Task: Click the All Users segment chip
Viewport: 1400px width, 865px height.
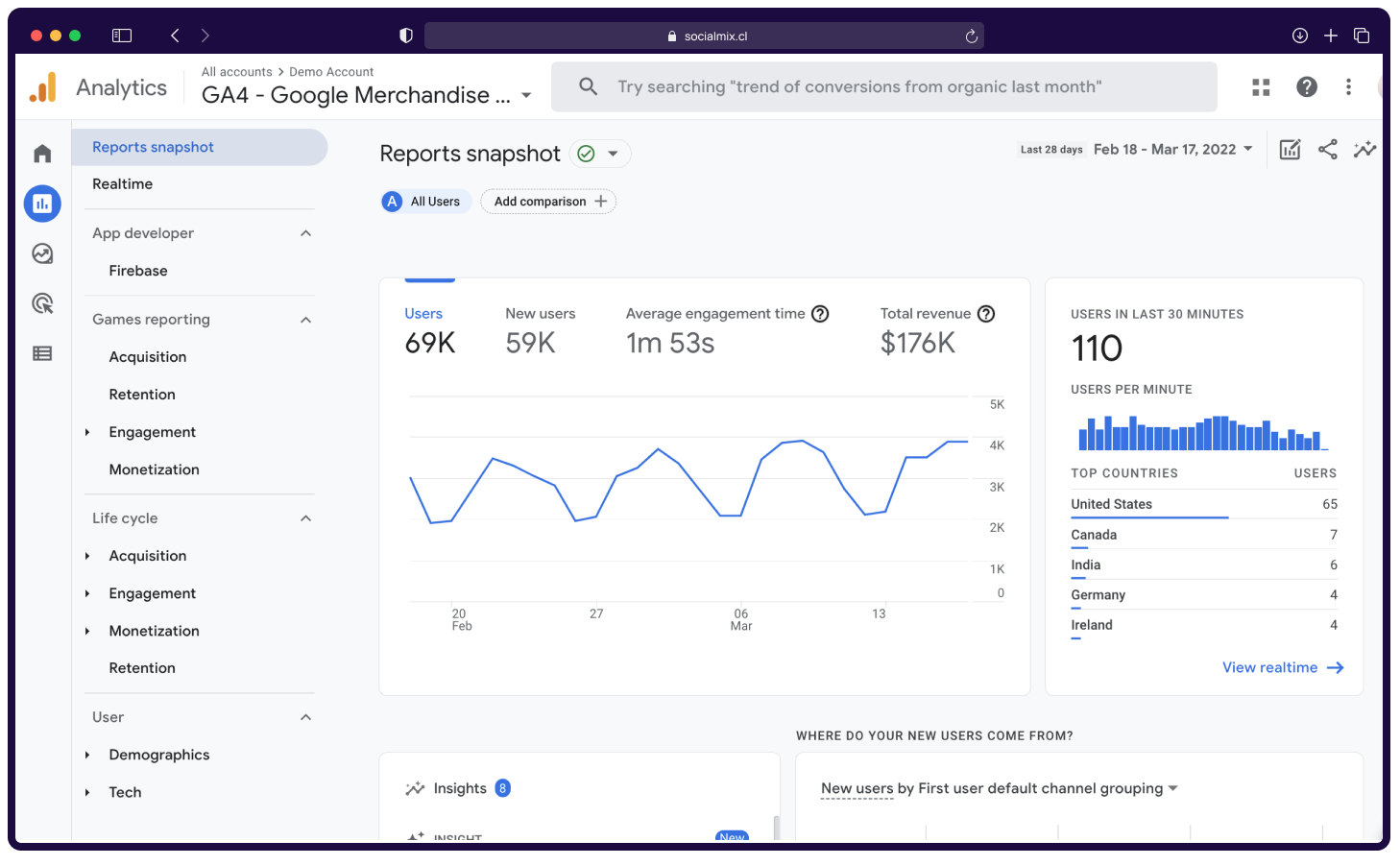Action: coord(425,202)
